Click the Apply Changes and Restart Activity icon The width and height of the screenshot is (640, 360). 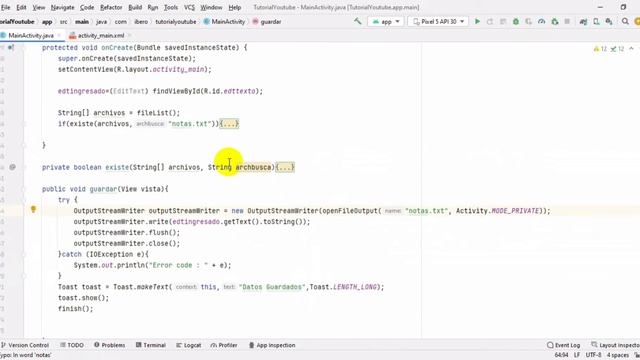[x=490, y=22]
